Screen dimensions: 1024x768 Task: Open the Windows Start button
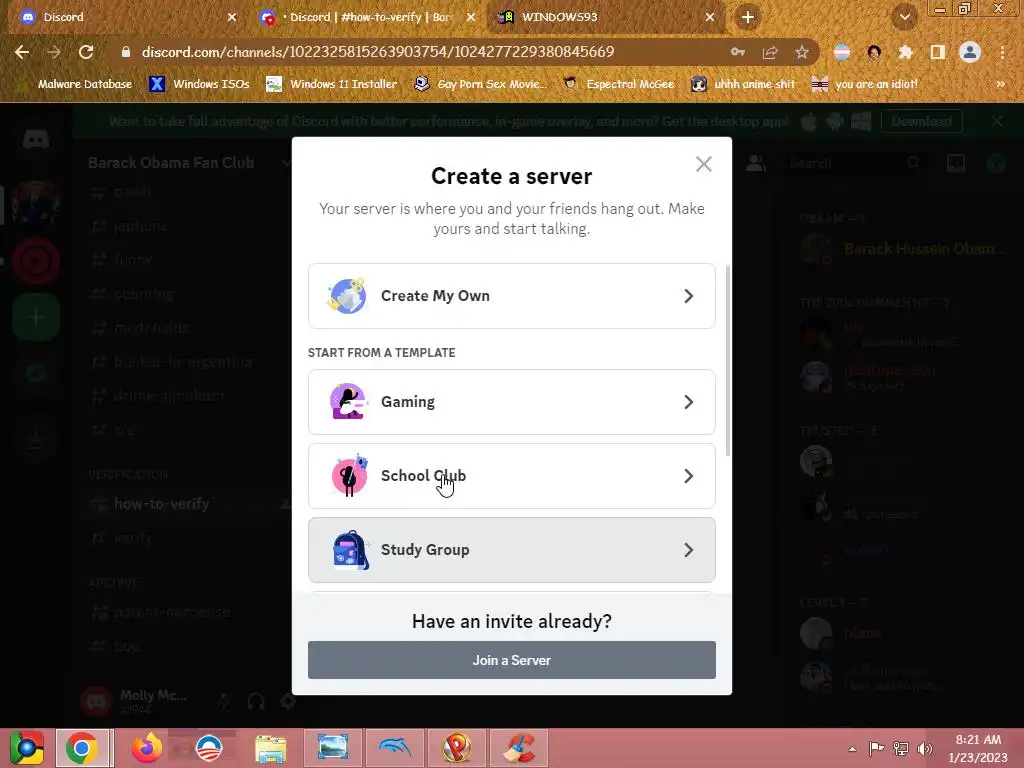click(x=26, y=748)
